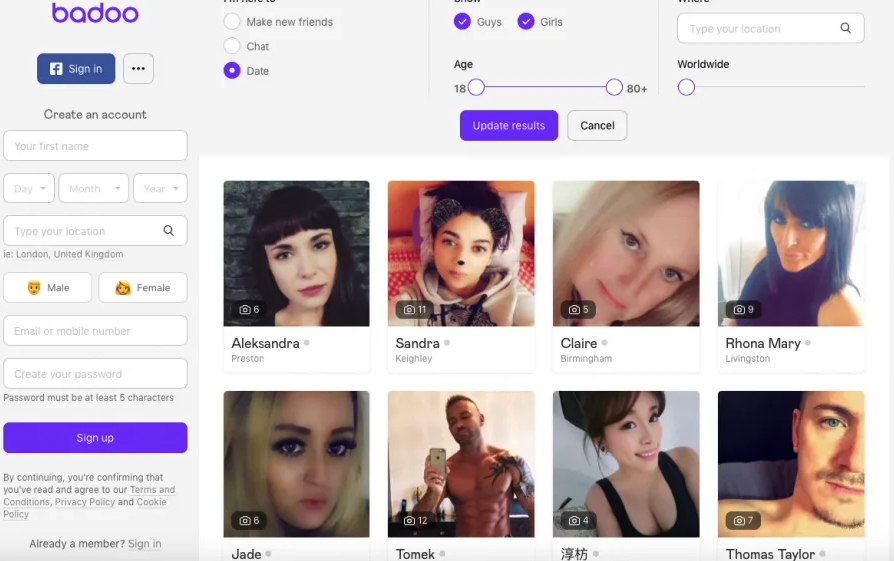Click the Worldwide distance slider handle
This screenshot has height=561, width=894.
686,87
